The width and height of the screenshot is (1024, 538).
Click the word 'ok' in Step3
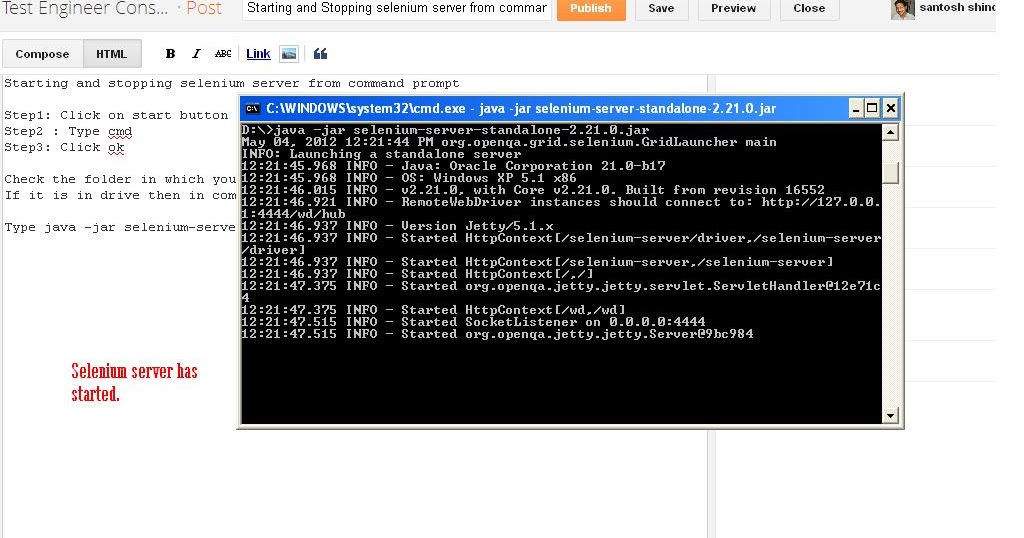pyautogui.click(x=116, y=148)
